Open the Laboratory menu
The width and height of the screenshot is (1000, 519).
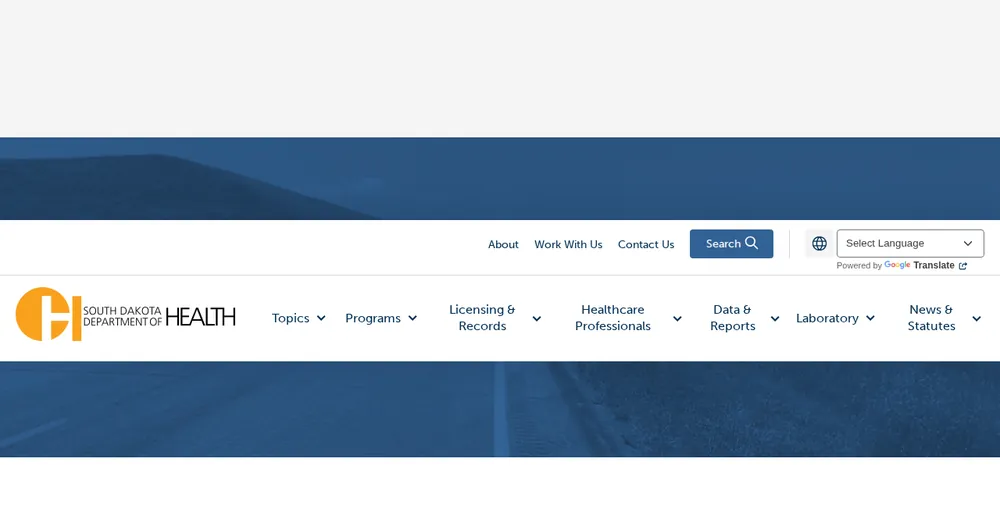[x=827, y=318]
